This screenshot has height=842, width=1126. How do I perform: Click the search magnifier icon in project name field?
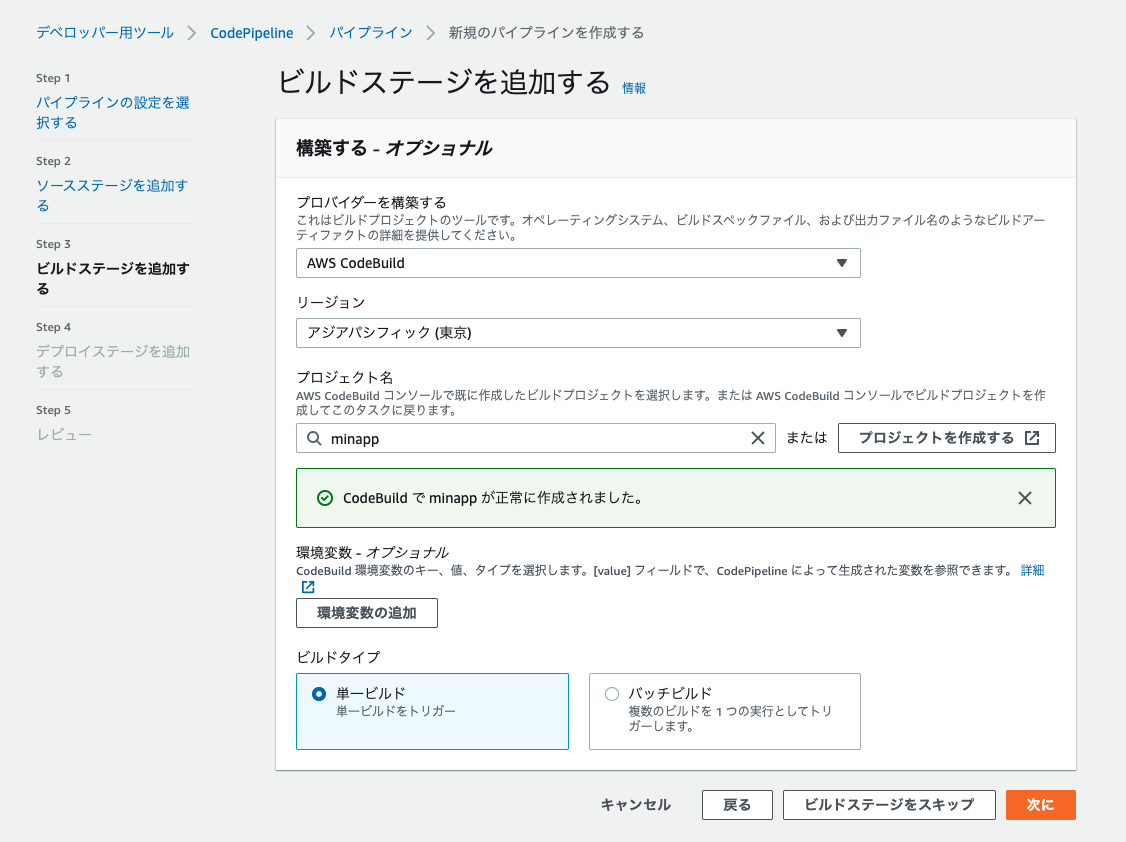pos(313,437)
